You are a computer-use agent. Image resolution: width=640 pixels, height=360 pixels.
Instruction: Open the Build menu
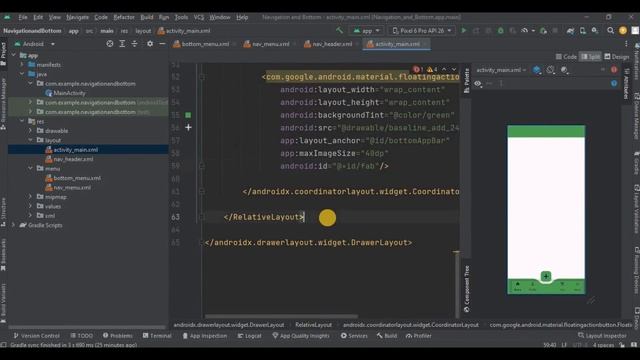[147, 17]
